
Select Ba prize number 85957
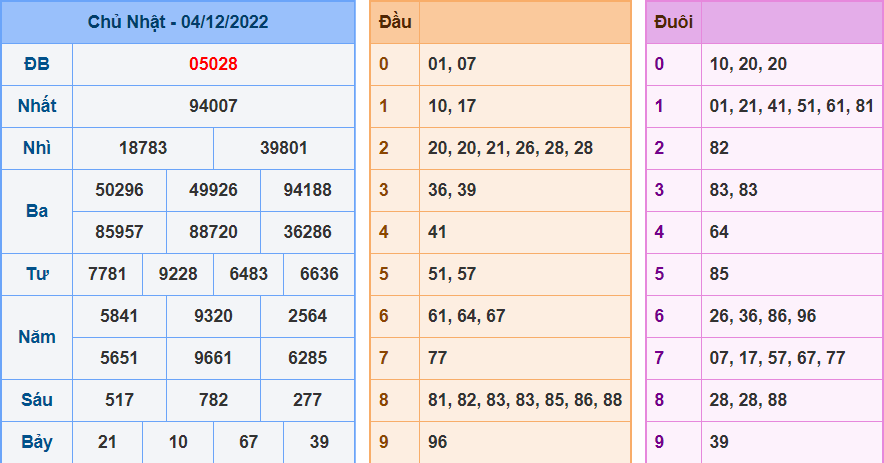tap(119, 232)
